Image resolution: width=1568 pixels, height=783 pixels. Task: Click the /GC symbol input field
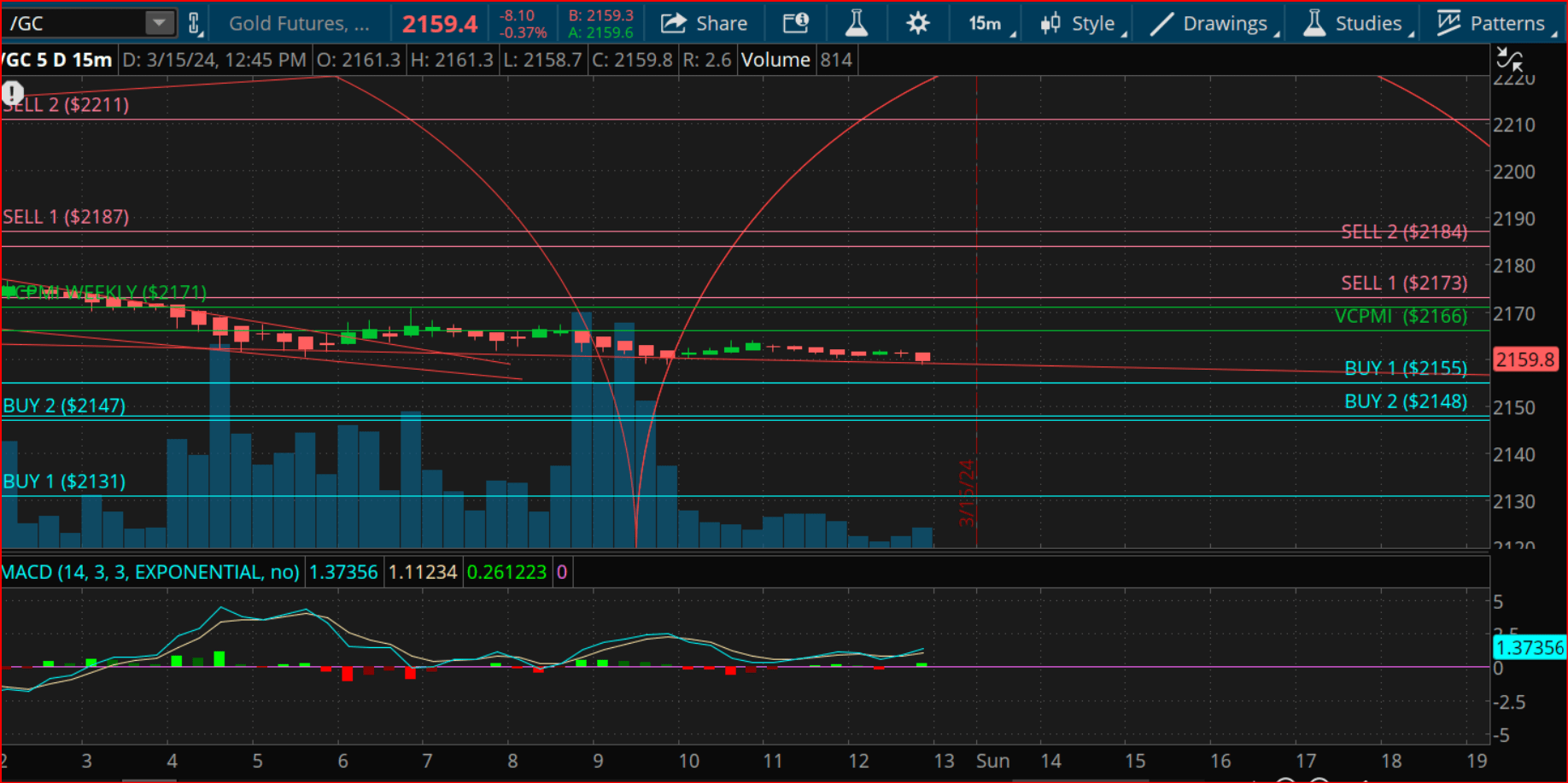(x=73, y=23)
